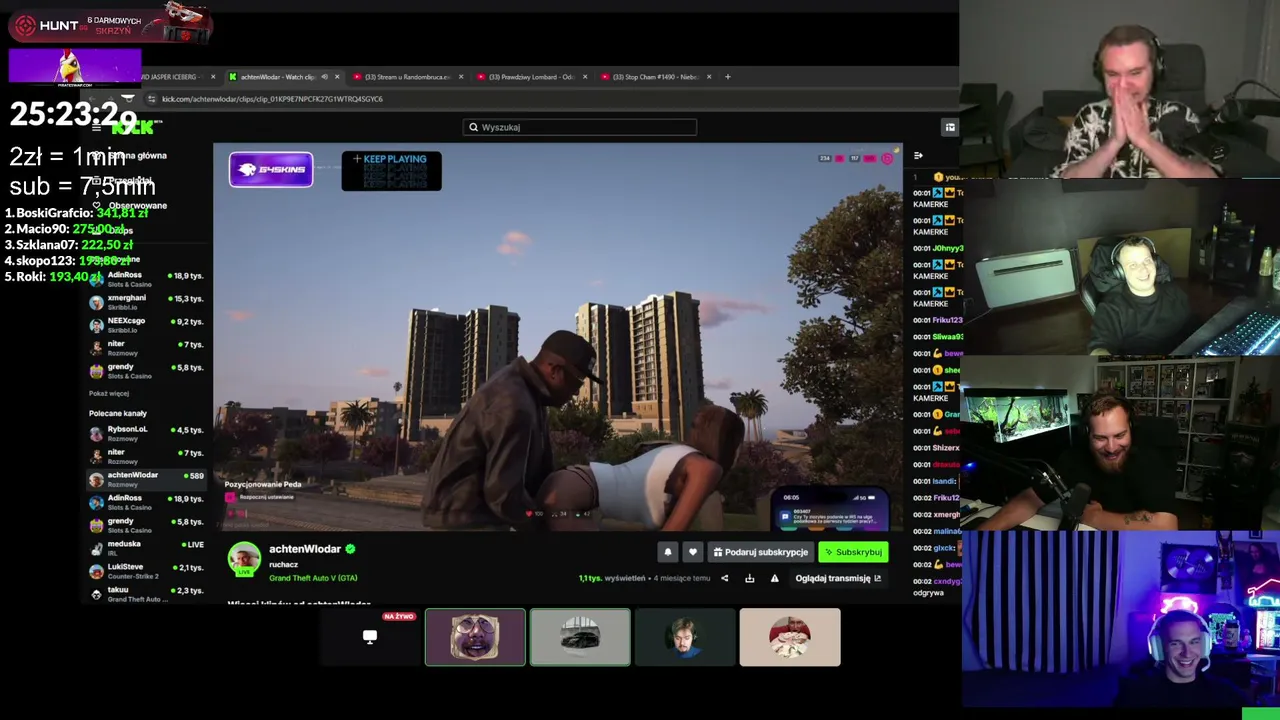Switch to the Stop Cham #1490 tab
The height and width of the screenshot is (720, 1280).
655,77
